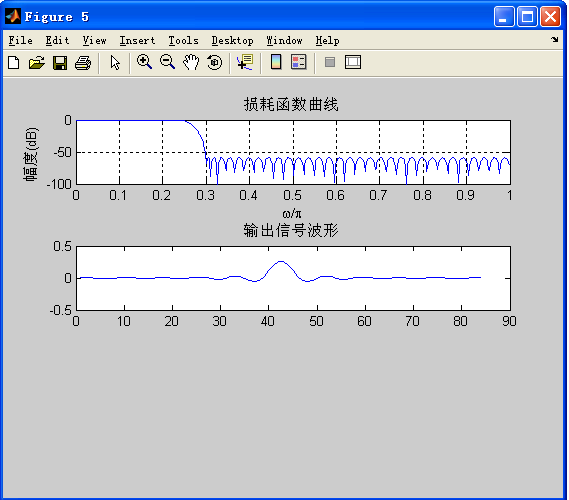Open the Insert menu

click(x=138, y=41)
